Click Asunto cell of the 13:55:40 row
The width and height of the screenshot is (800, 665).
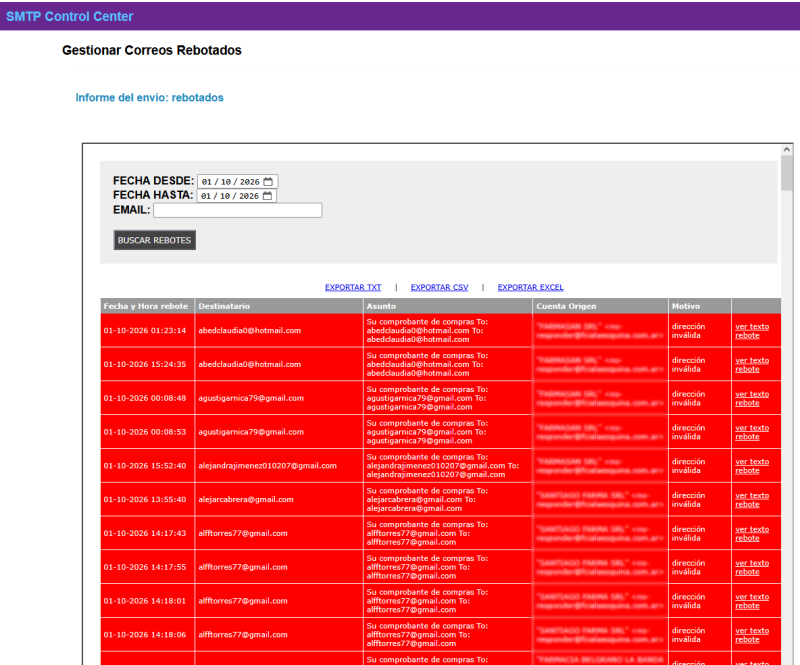pos(447,499)
